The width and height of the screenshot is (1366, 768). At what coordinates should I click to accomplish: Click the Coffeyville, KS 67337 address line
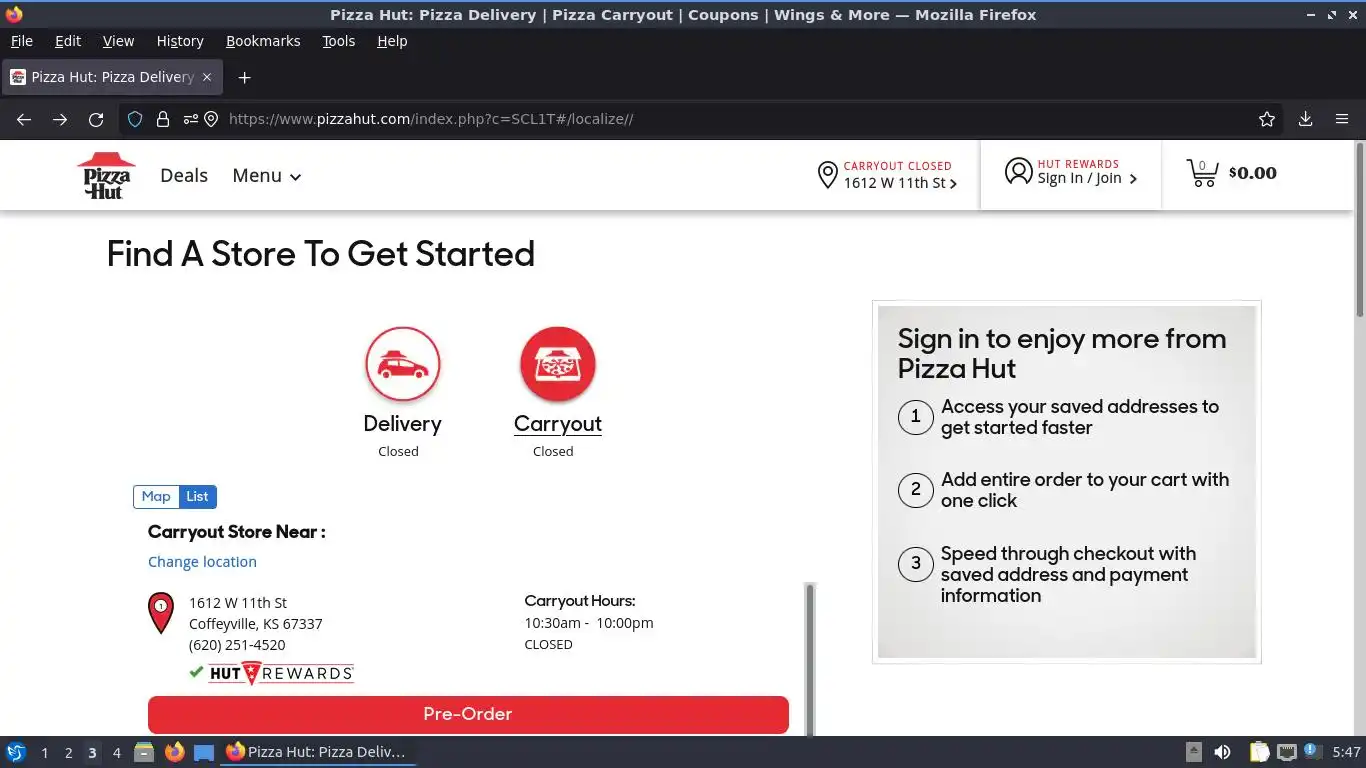tap(256, 623)
